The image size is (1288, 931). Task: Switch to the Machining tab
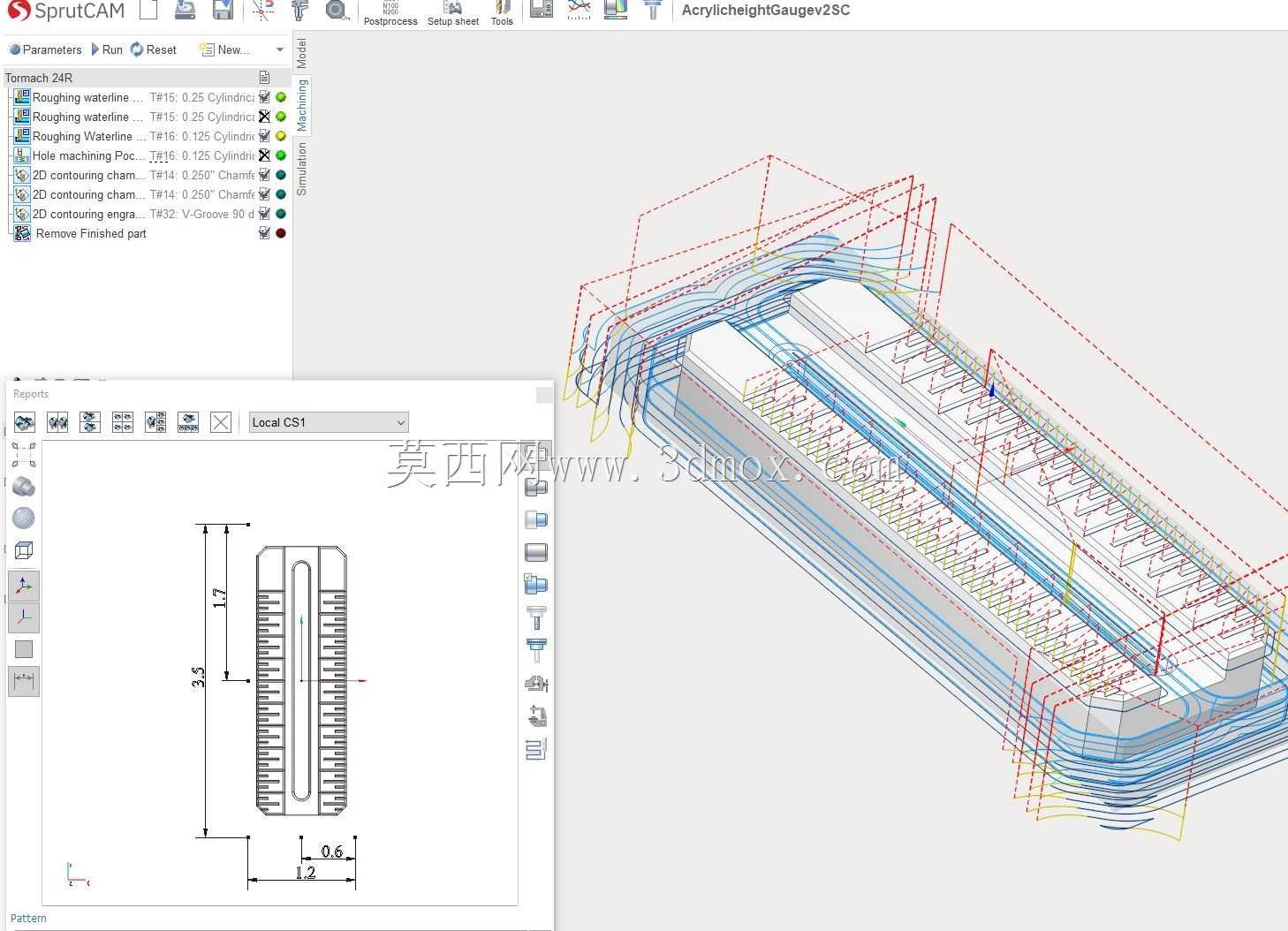[302, 105]
